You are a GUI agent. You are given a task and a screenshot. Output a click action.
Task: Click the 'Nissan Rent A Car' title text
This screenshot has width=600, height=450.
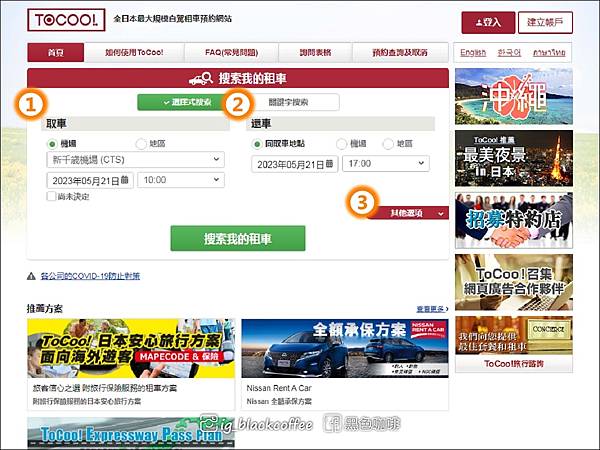pyautogui.click(x=279, y=388)
